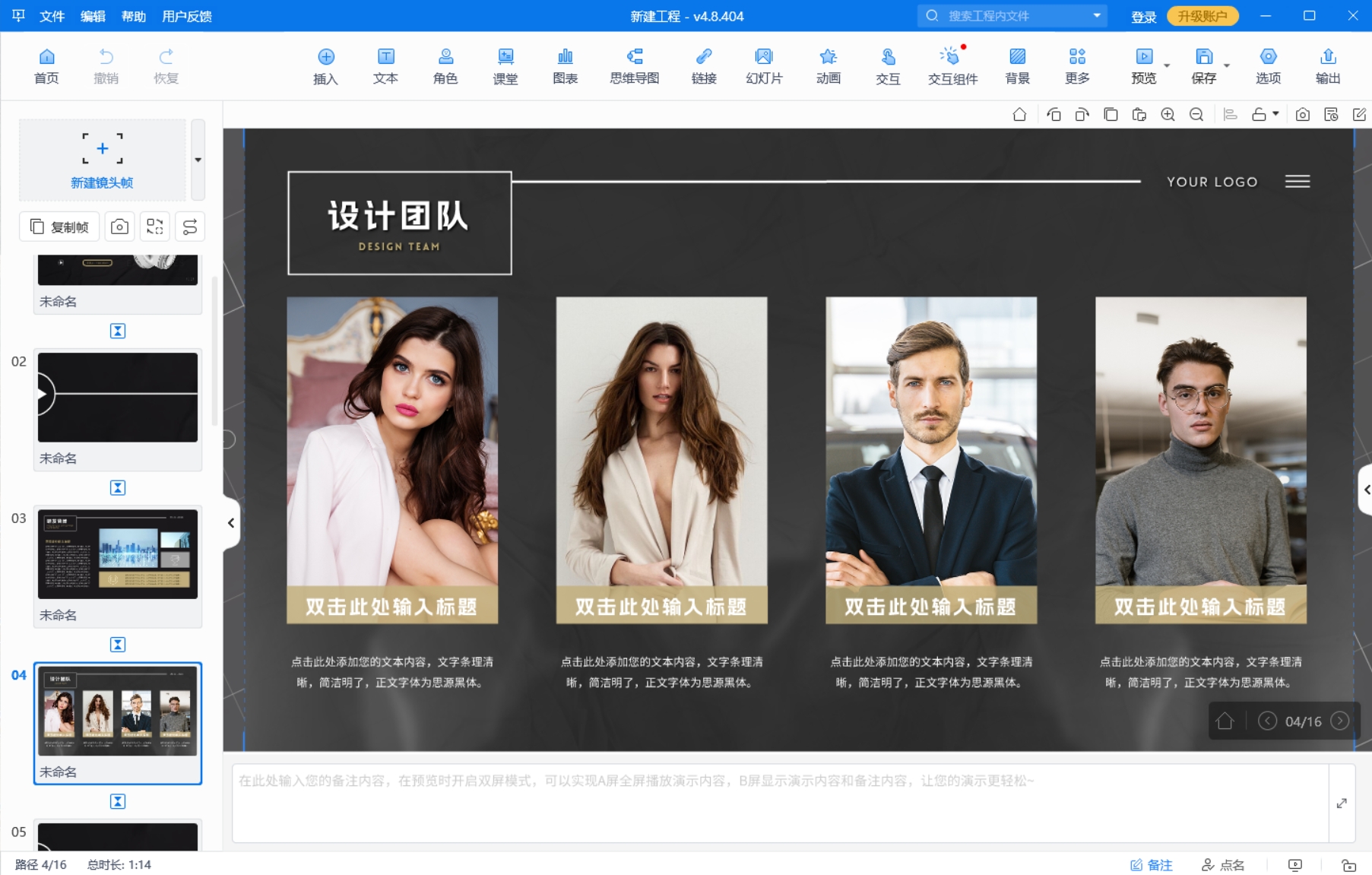
Task: Open the 幻灯片 slideshow tool
Action: click(764, 66)
